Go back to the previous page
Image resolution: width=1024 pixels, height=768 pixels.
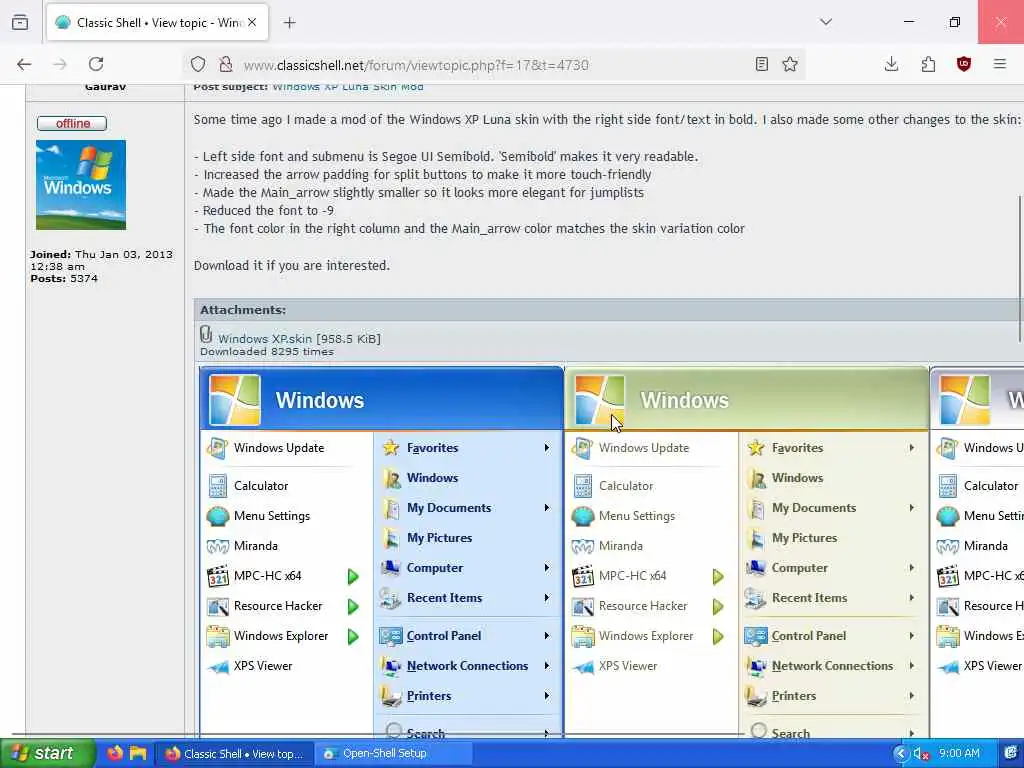(24, 64)
